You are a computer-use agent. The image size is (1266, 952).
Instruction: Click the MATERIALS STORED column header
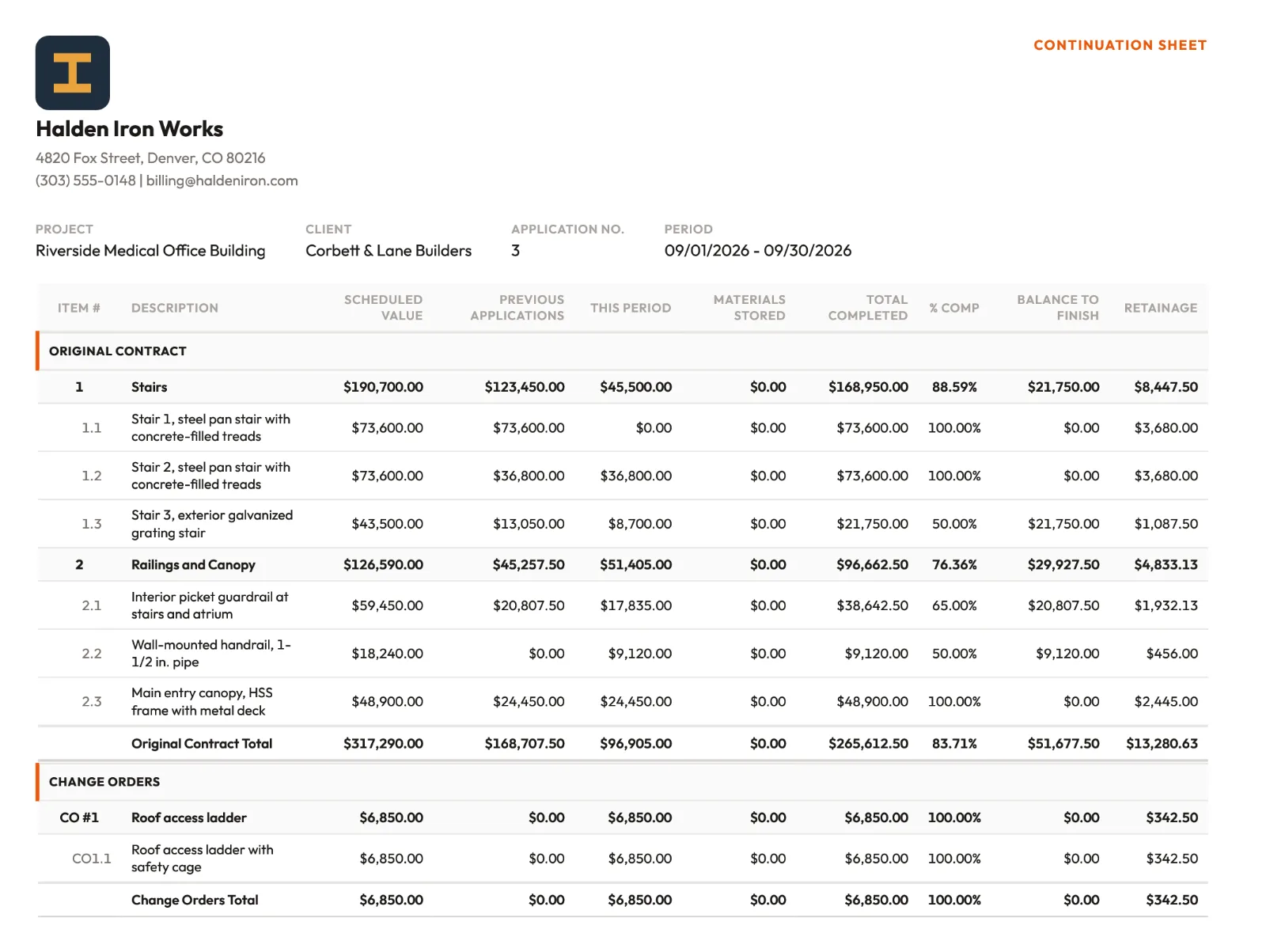click(x=749, y=308)
